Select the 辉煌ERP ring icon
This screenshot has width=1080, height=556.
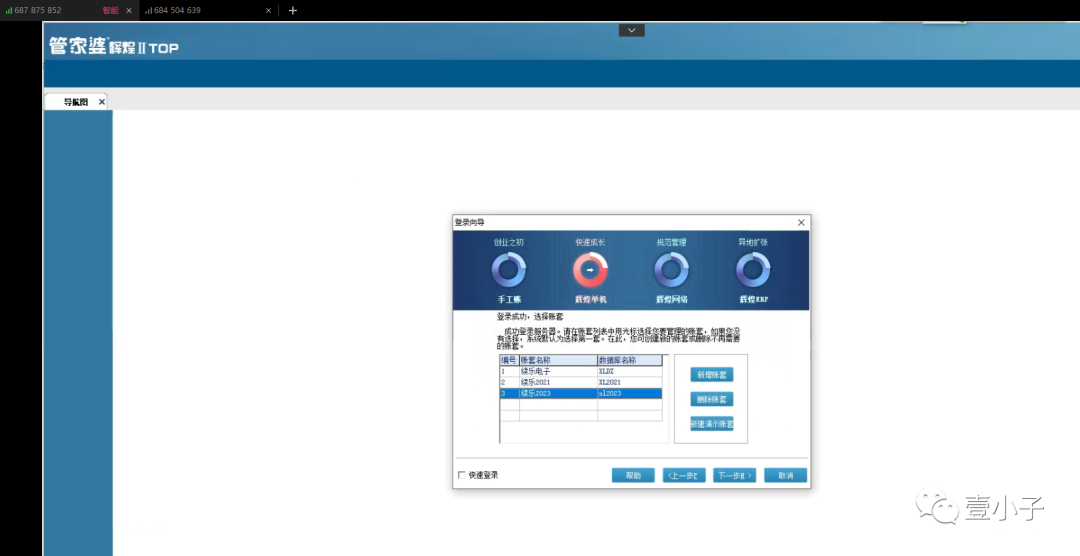753,269
